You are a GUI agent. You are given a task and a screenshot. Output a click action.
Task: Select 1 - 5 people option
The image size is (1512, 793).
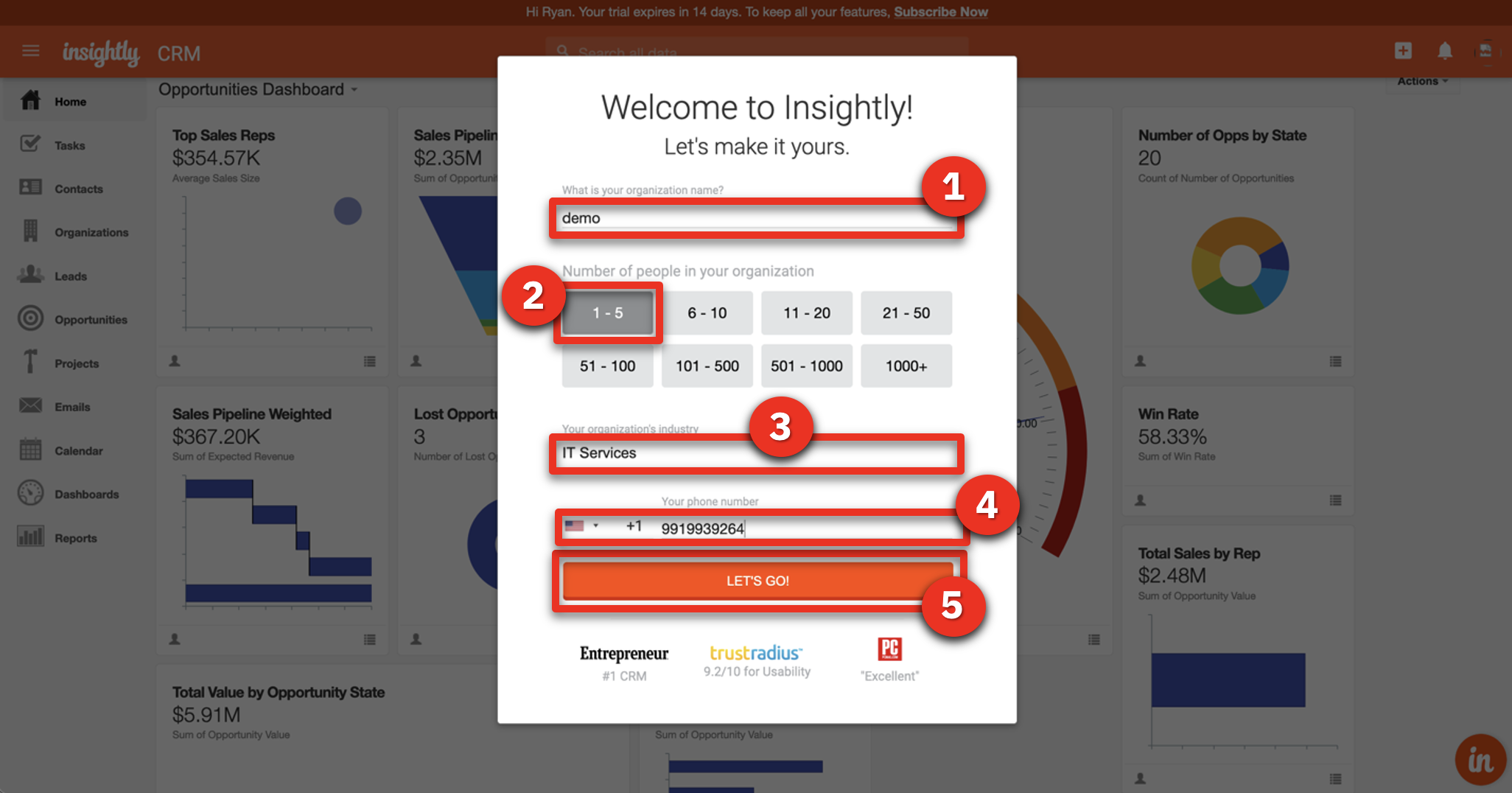click(608, 313)
